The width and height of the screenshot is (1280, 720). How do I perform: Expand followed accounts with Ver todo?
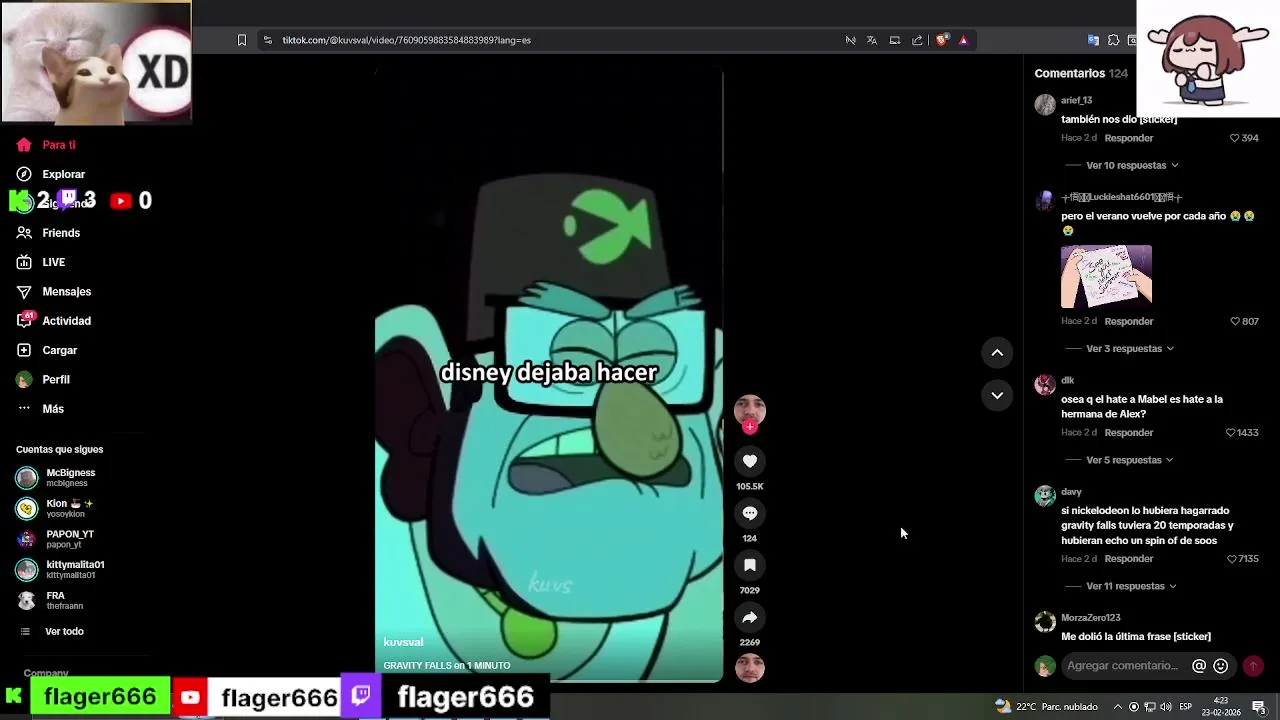coord(52,632)
